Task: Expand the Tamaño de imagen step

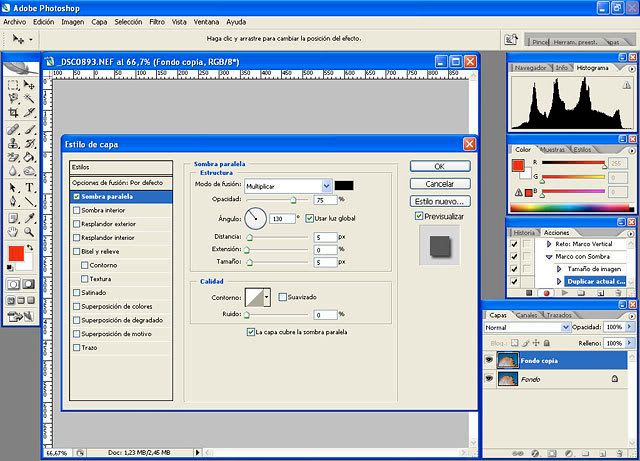Action: tap(559, 269)
